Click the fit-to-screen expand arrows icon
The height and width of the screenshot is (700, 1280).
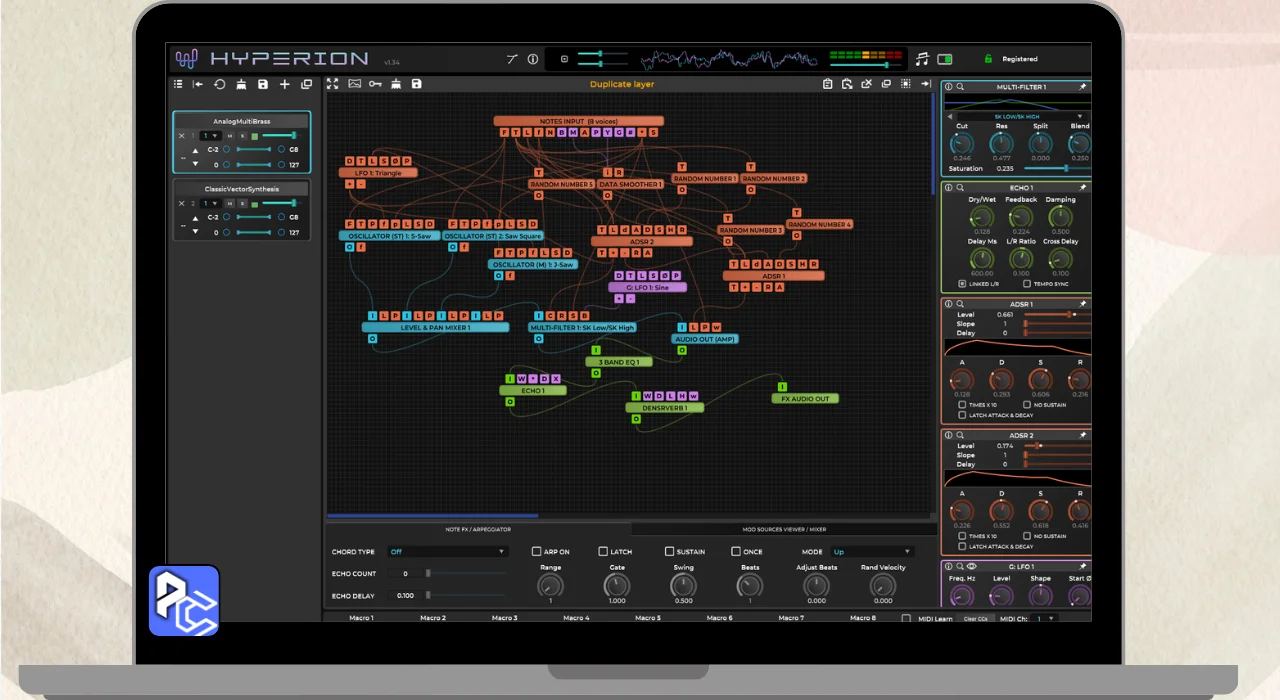pos(333,84)
